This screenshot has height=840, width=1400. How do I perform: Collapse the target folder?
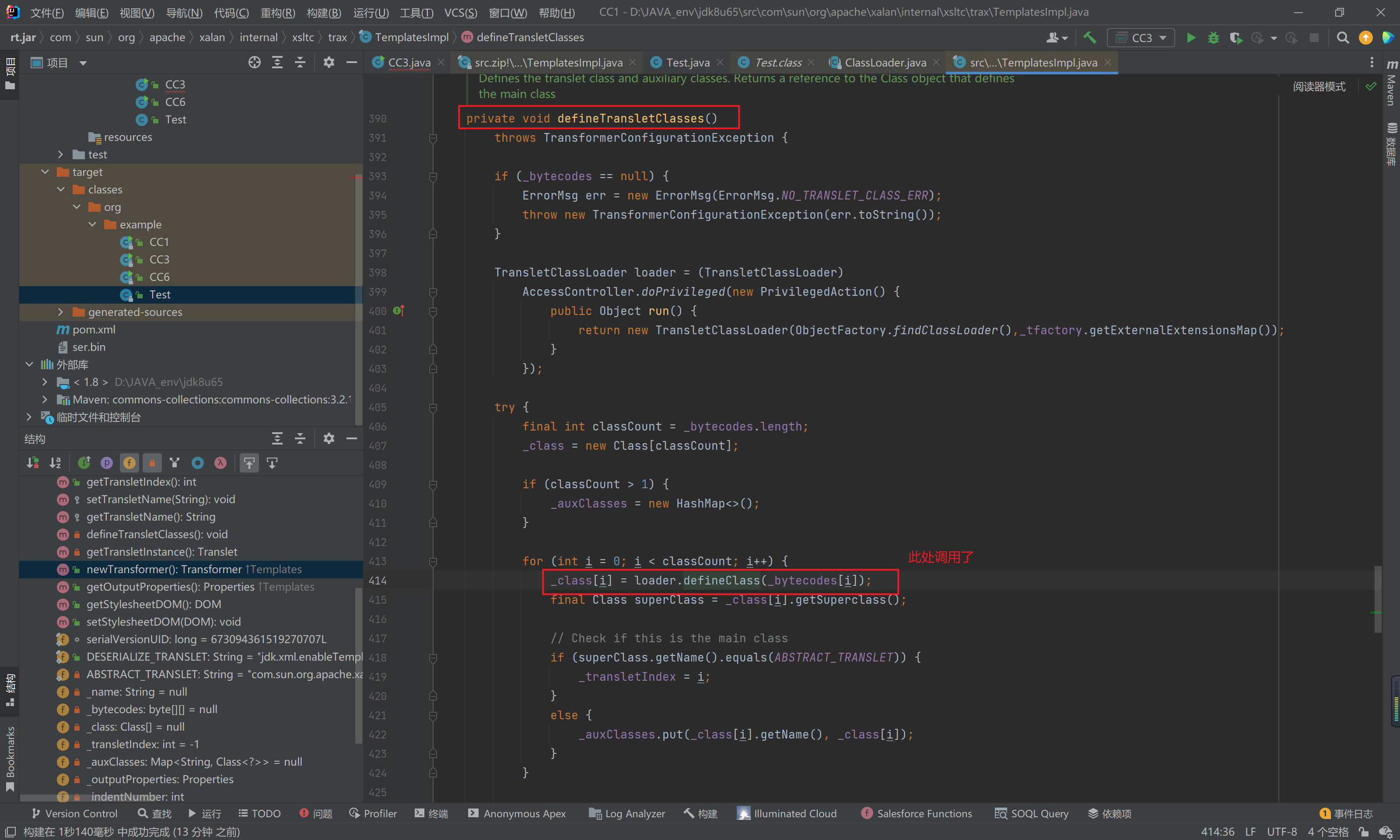pos(45,172)
